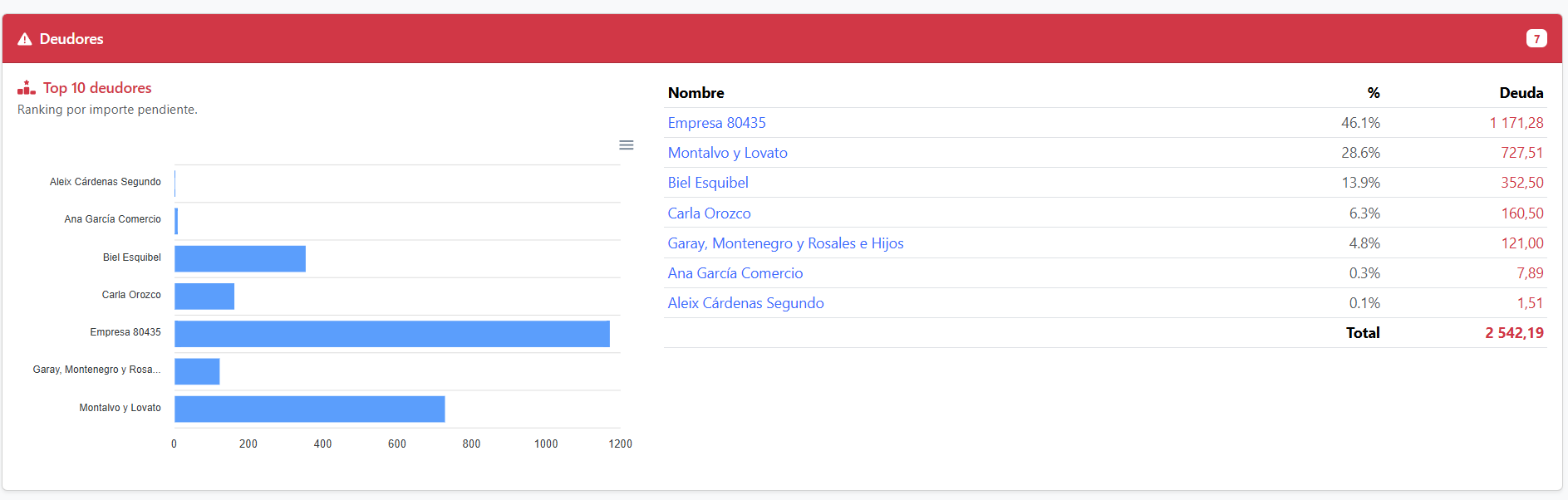Click the 1200 tick on the chart axis
This screenshot has width=1568, height=500.
pyautogui.click(x=621, y=444)
